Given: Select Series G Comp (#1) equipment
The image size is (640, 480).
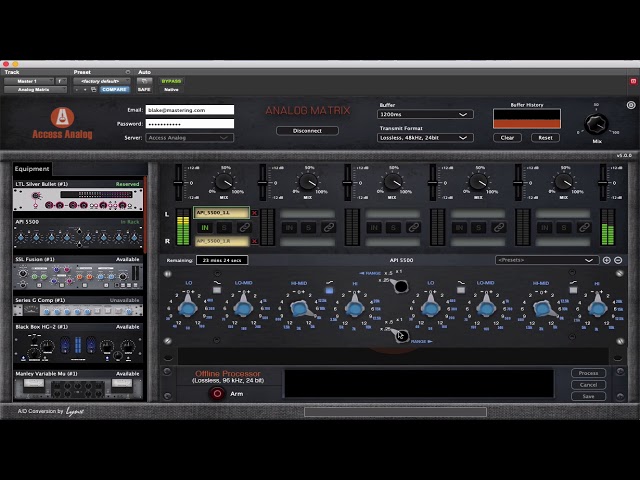Looking at the screenshot, I should 78,307.
